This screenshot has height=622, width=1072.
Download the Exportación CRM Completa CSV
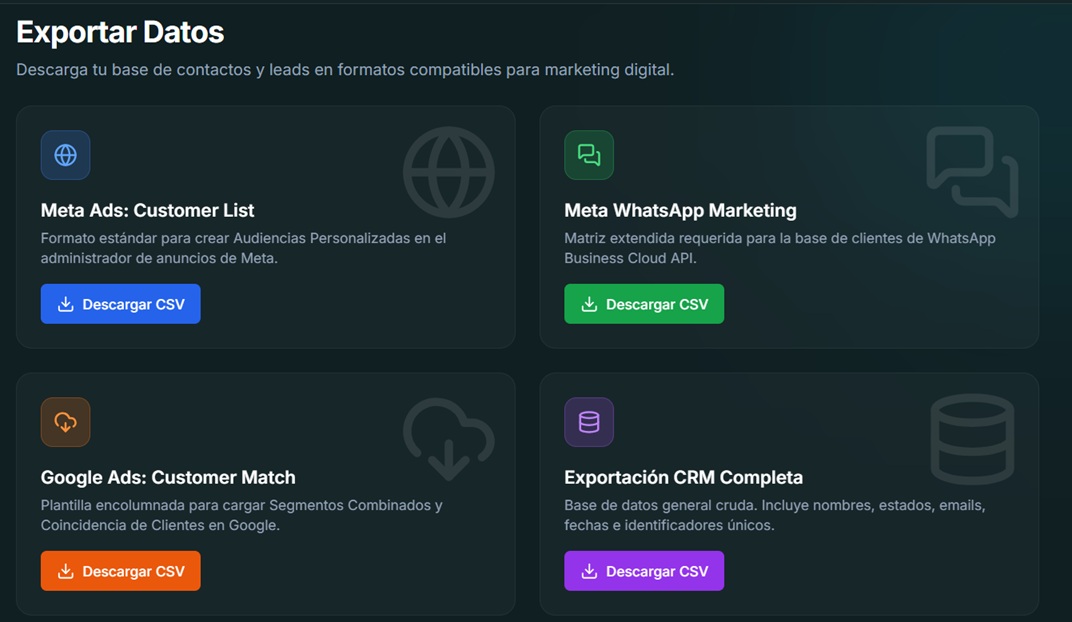pos(644,571)
